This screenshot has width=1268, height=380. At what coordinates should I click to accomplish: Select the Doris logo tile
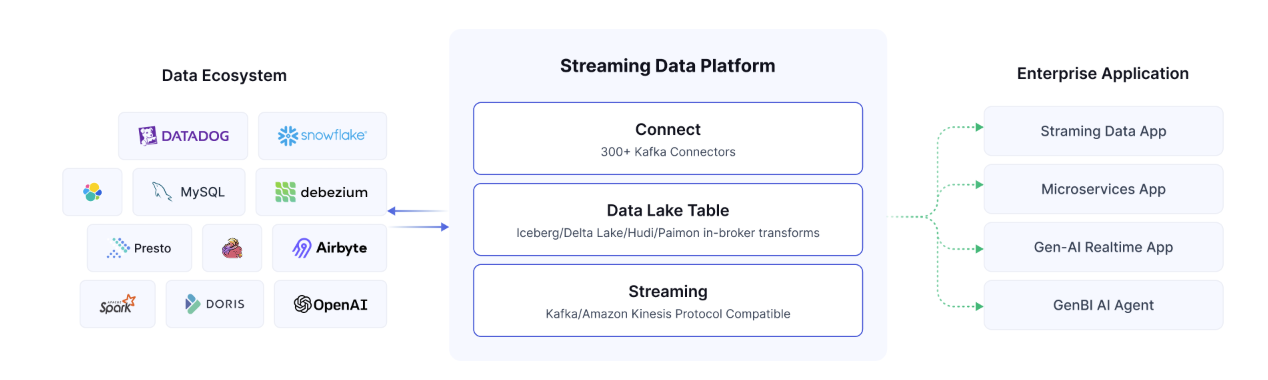click(214, 304)
